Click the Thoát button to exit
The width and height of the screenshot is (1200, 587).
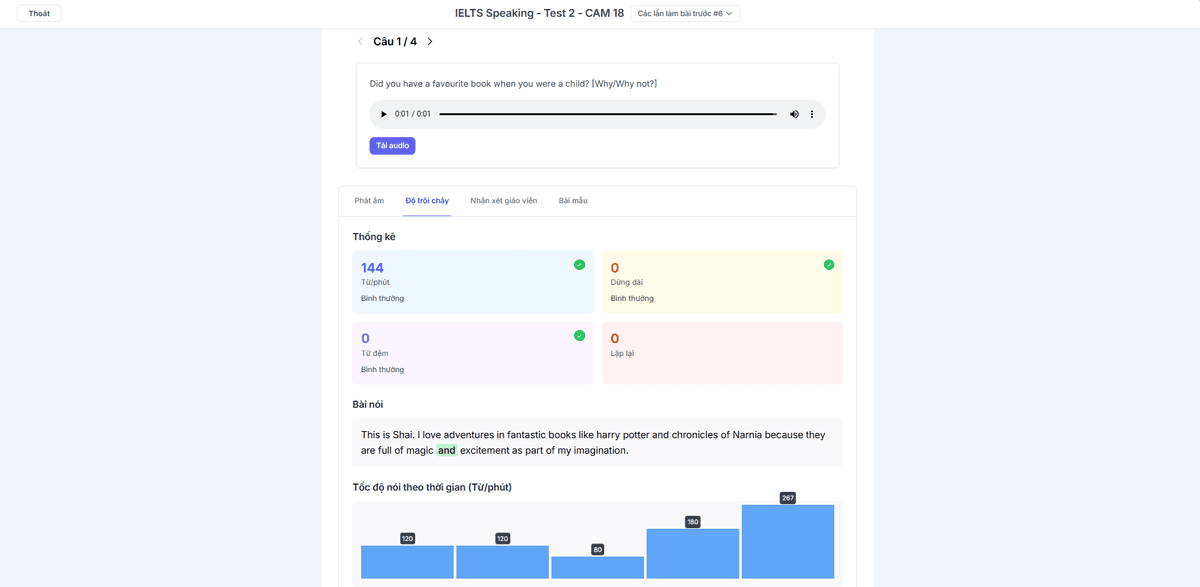click(38, 13)
